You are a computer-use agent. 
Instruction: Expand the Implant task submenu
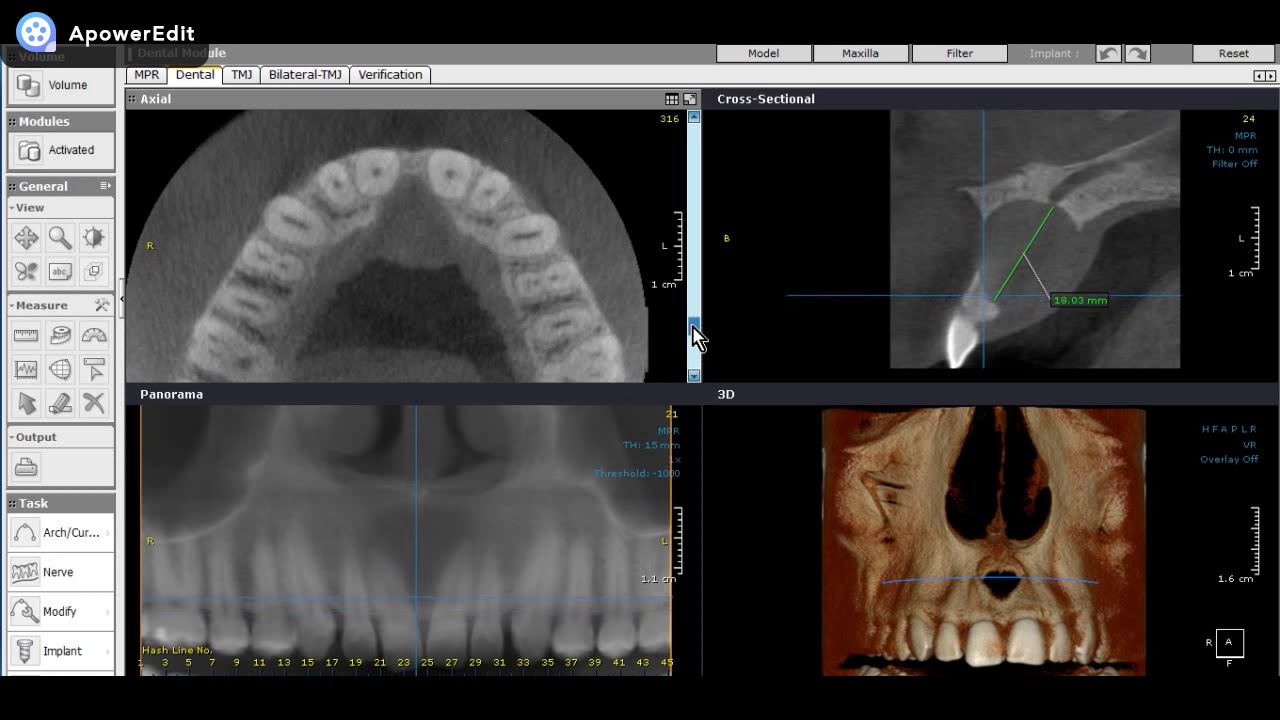[107, 651]
